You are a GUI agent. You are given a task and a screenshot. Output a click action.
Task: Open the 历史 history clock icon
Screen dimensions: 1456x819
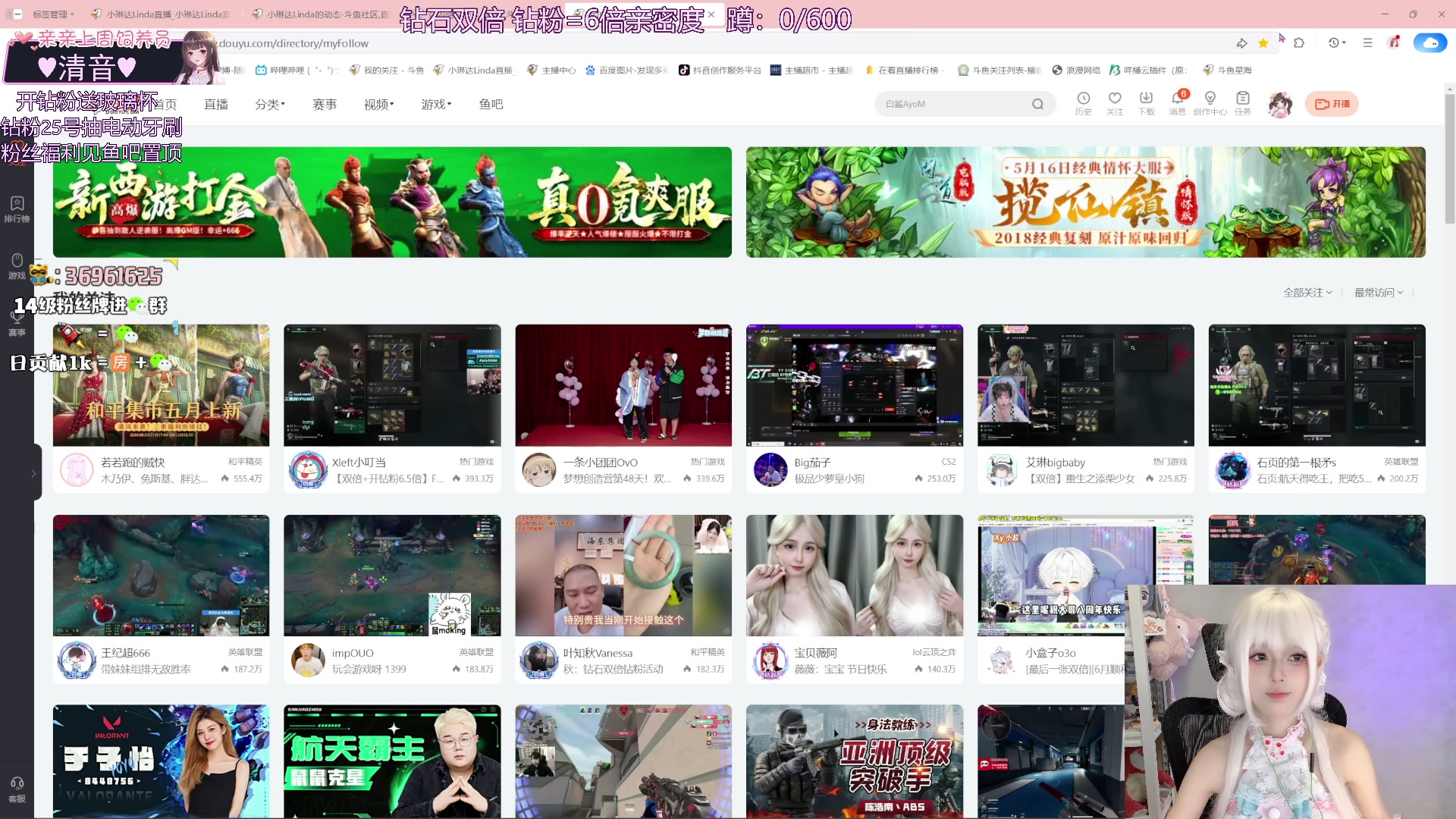[x=1083, y=103]
